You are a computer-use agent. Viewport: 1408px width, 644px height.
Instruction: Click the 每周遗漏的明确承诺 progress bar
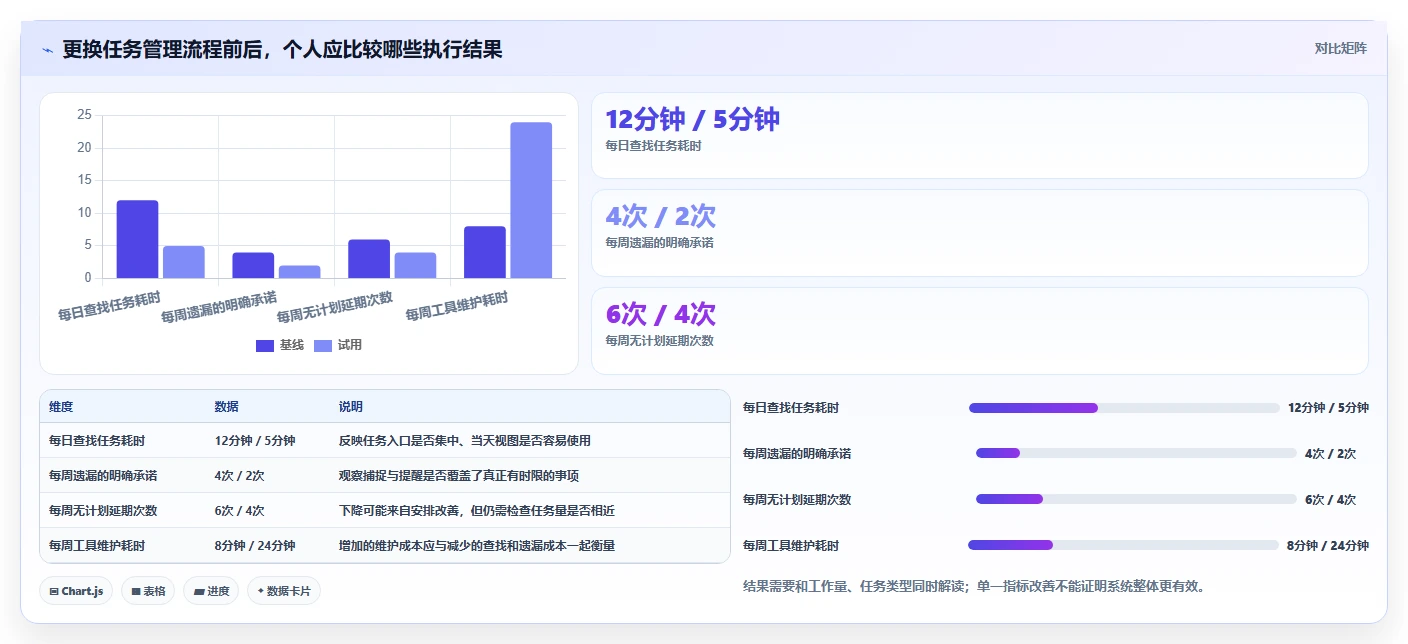1136,453
